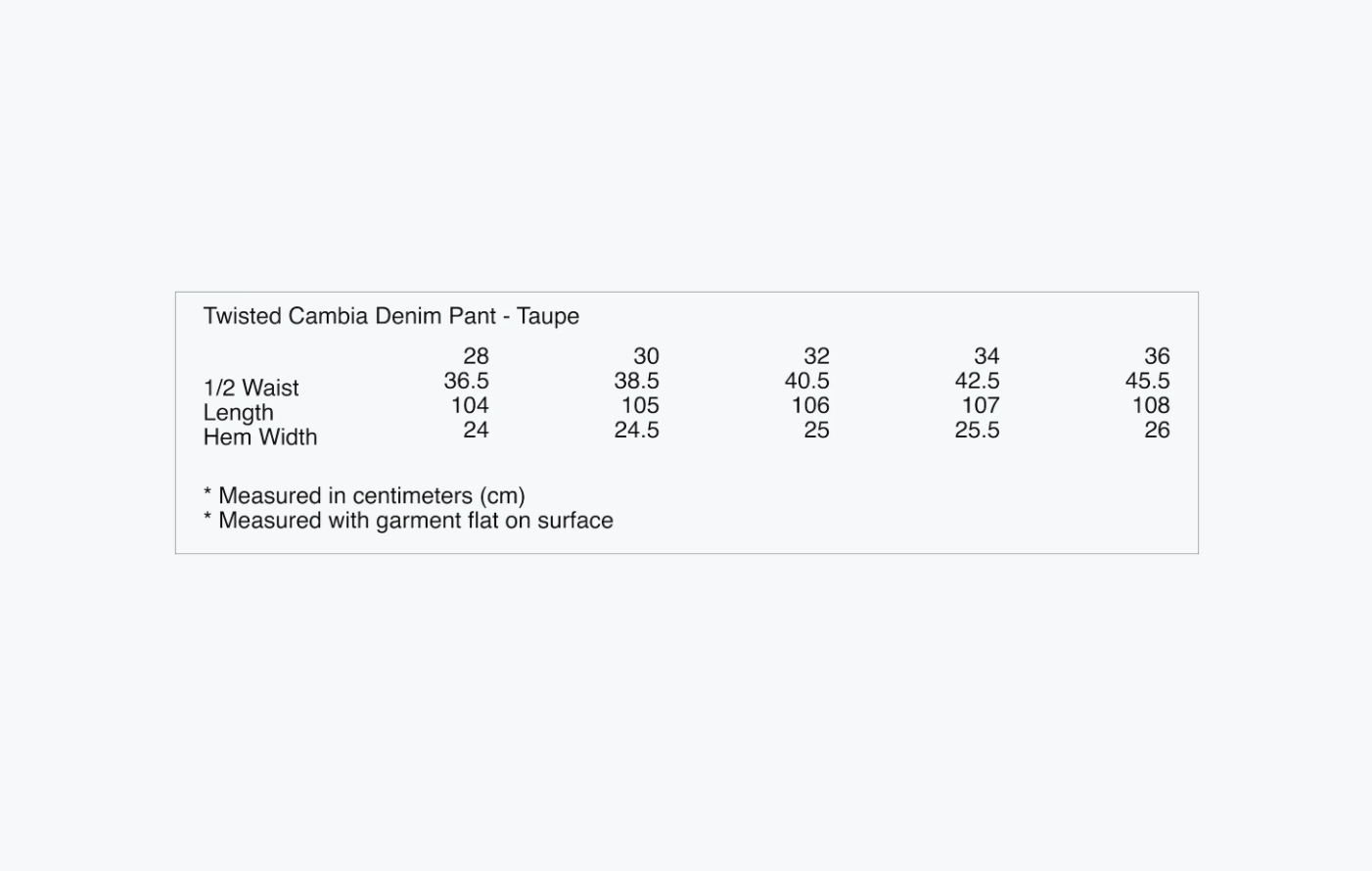Screen dimensions: 1372x871
Task: Select the size 32 column header
Action: 816,356
